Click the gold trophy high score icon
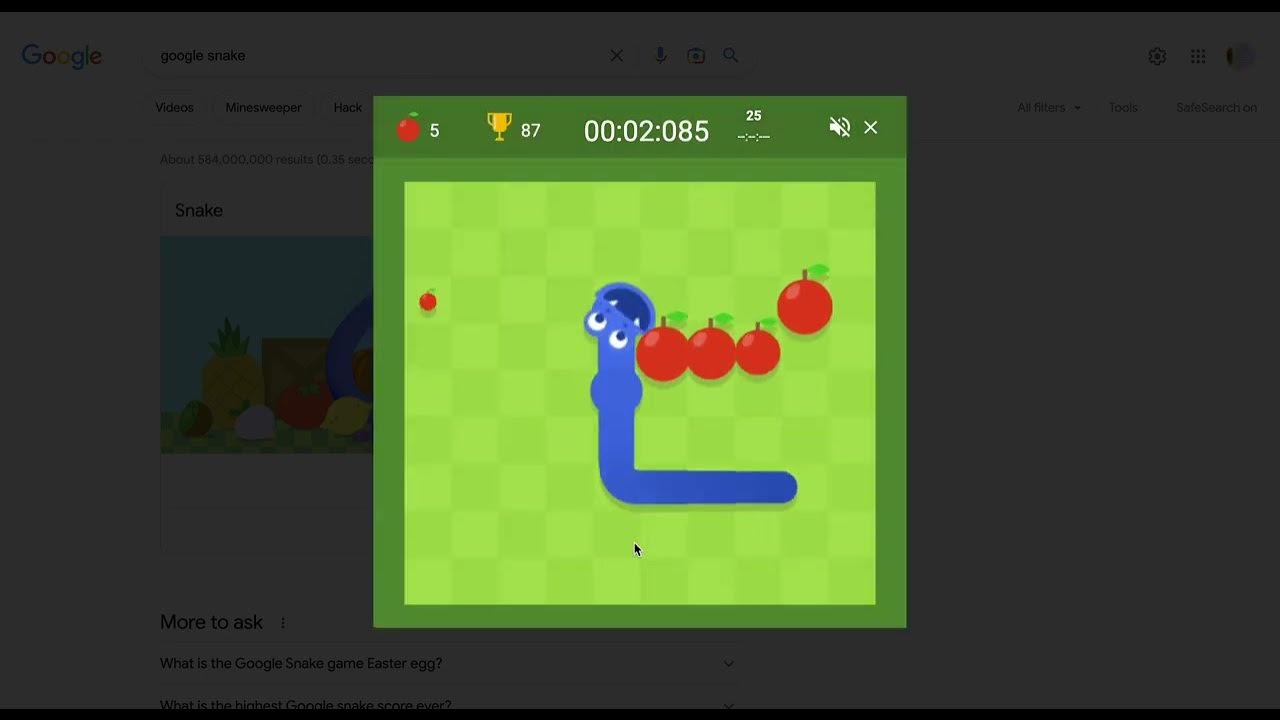The height and width of the screenshot is (720, 1280). click(x=499, y=127)
